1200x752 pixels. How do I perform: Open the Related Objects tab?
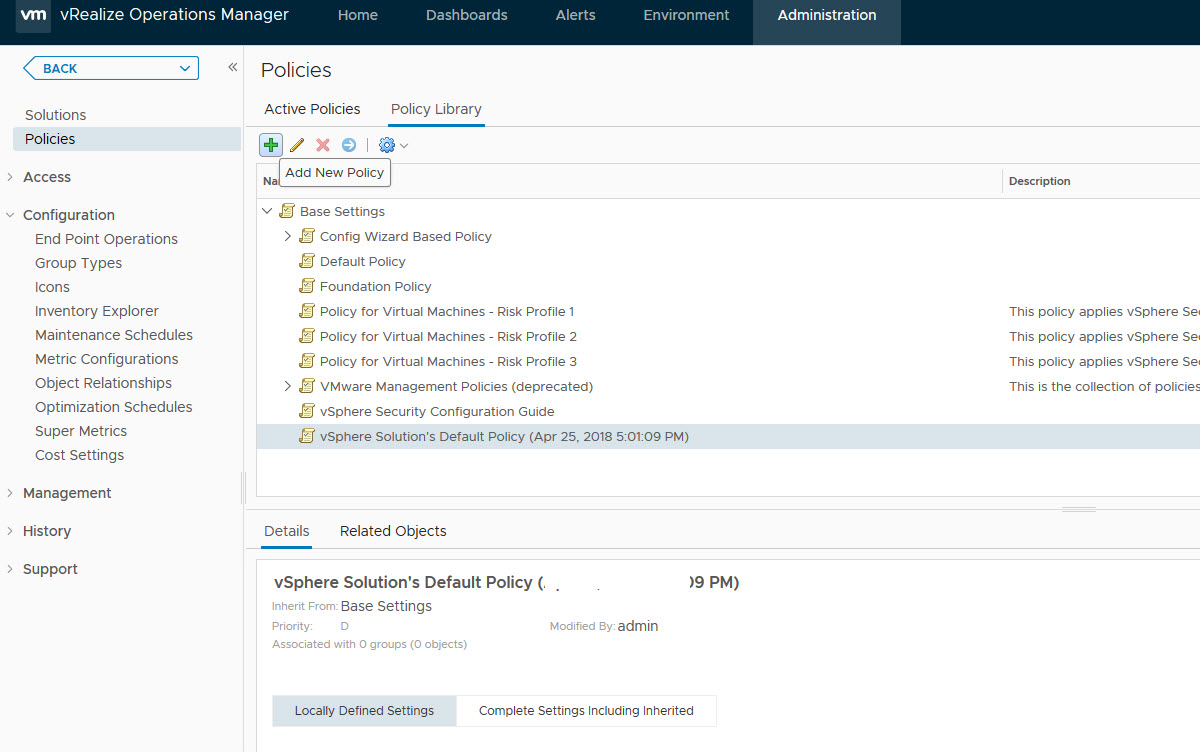[393, 531]
